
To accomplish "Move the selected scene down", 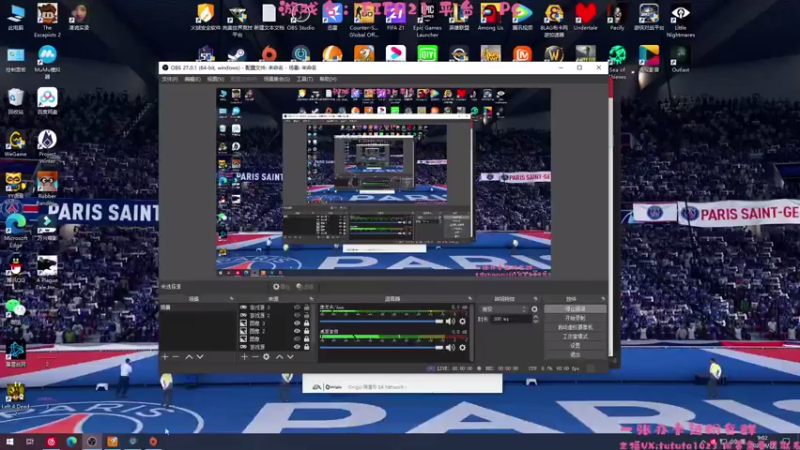I will coord(200,357).
